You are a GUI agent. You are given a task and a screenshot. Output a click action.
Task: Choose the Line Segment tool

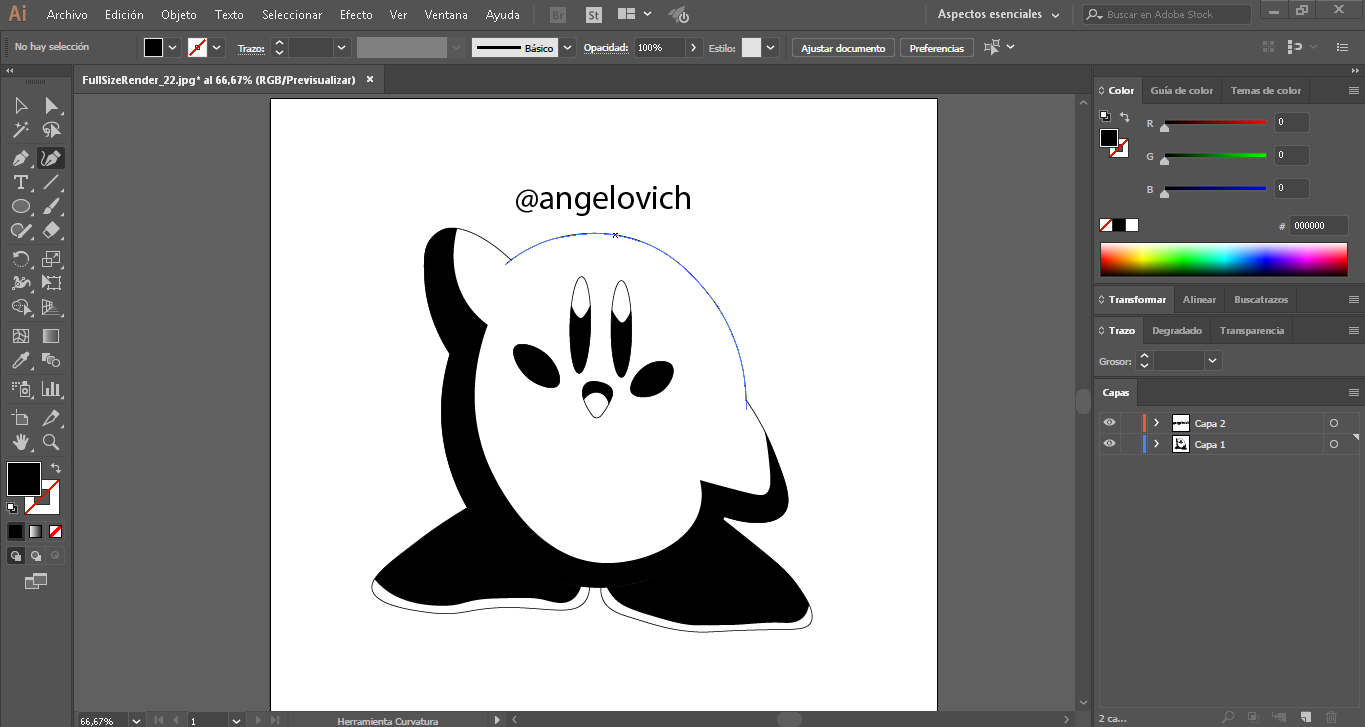pos(51,182)
